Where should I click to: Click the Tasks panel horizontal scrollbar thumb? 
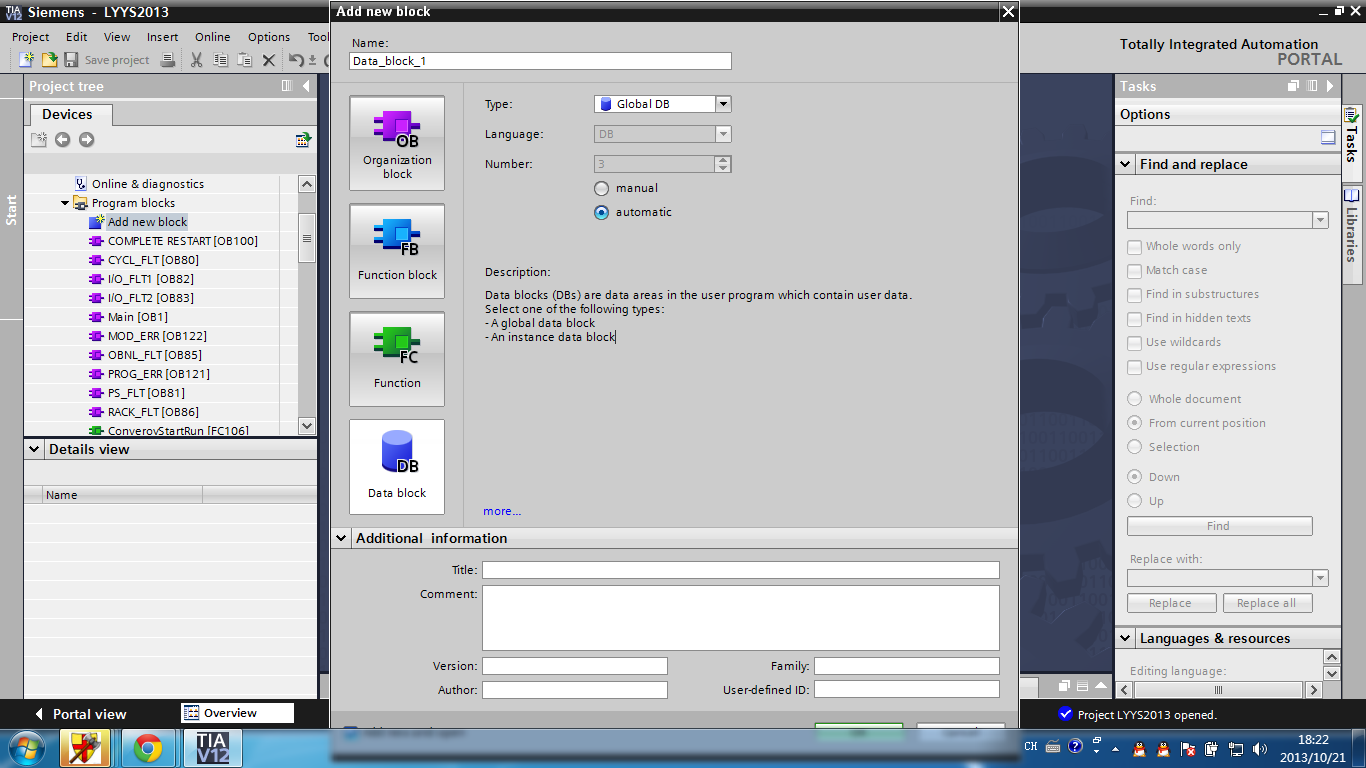1219,690
